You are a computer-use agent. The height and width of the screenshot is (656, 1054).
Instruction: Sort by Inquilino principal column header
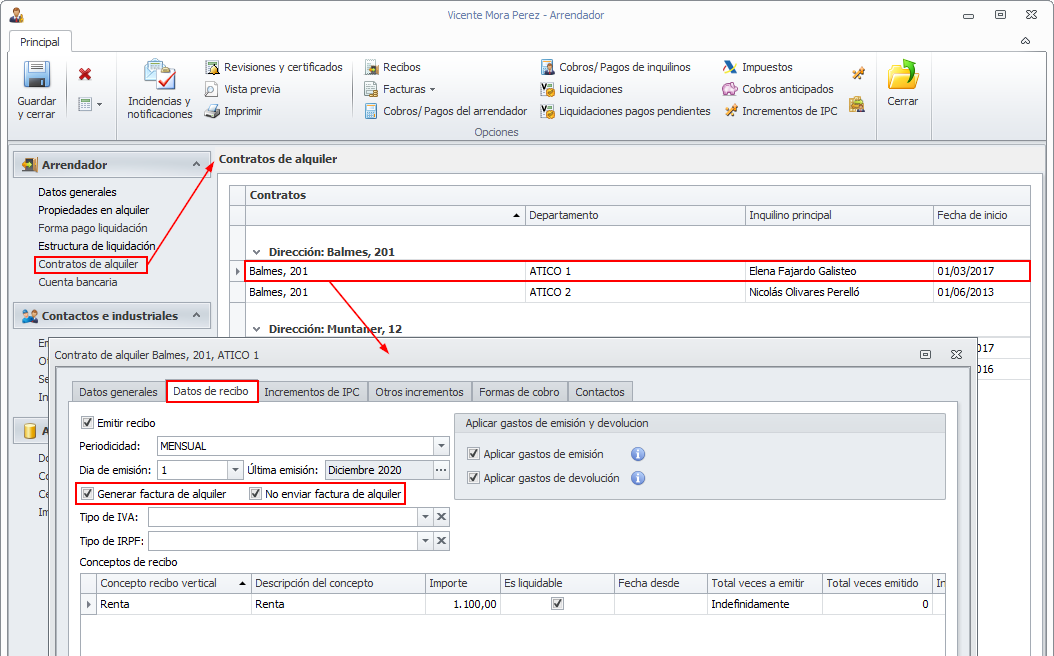point(839,215)
